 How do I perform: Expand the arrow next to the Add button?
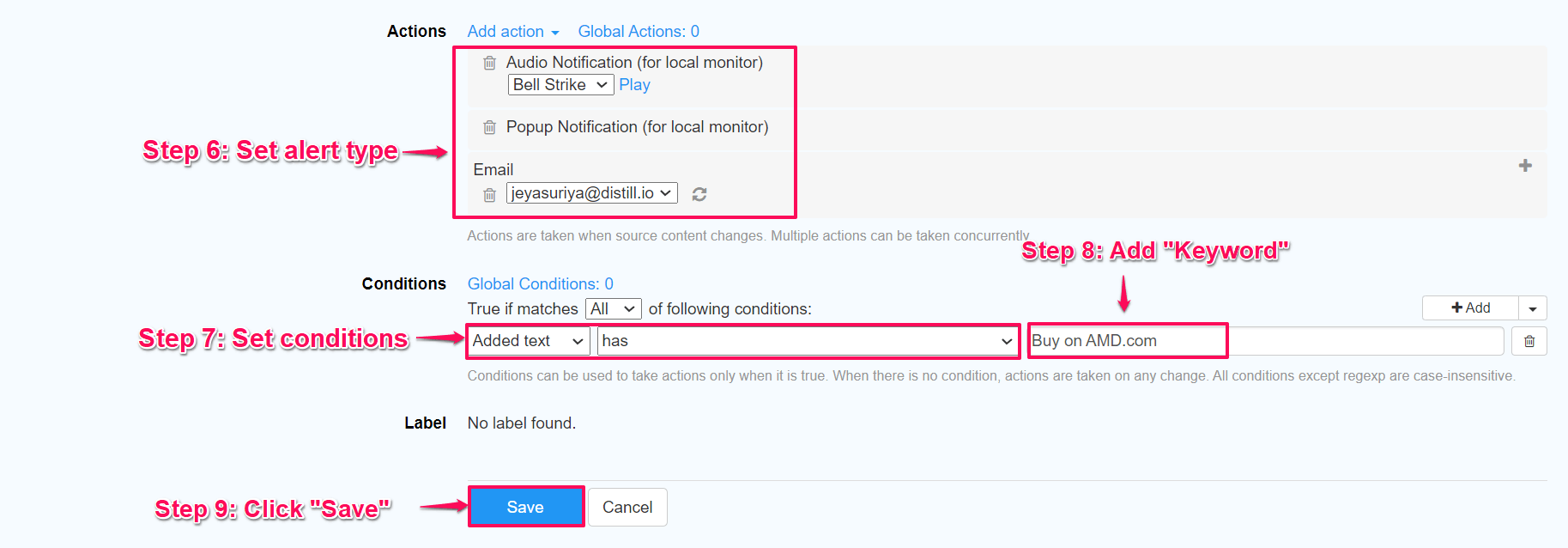point(1534,307)
